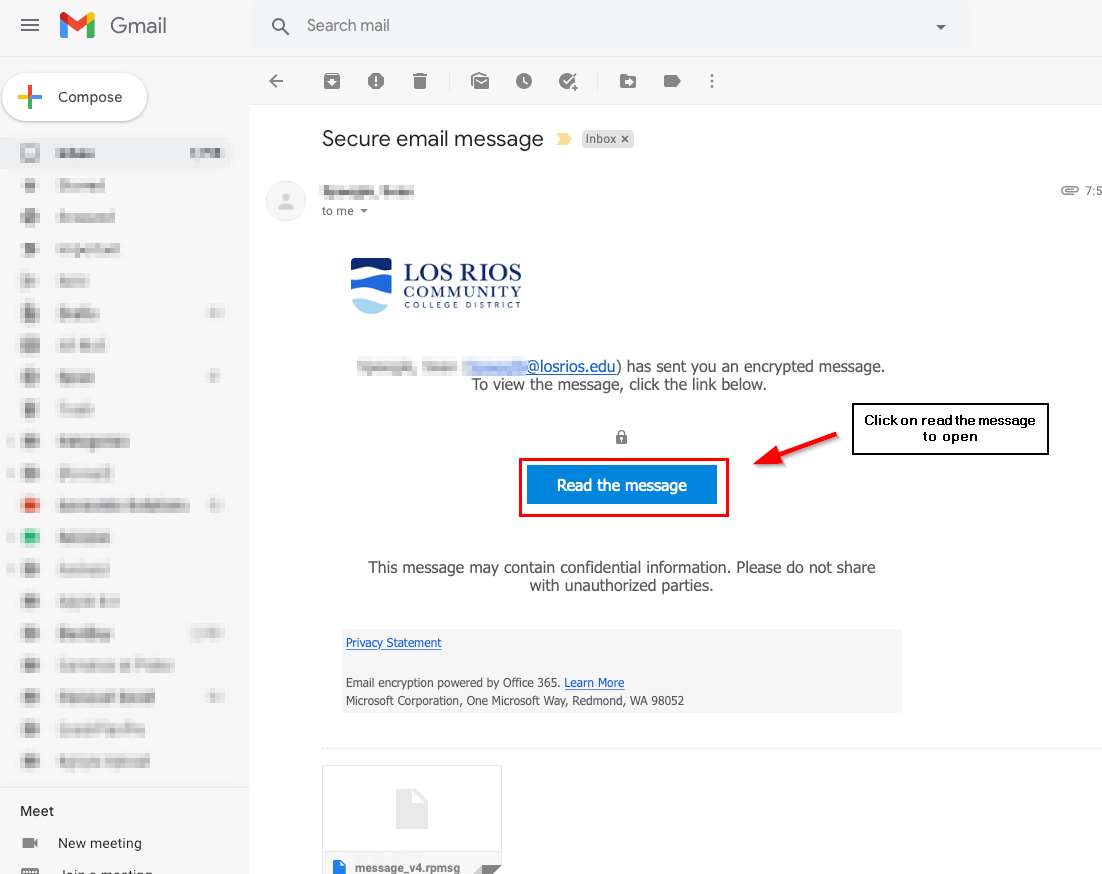Viewport: 1102px width, 874px height.
Task: Click the New meeting camera icon
Action: (x=30, y=843)
